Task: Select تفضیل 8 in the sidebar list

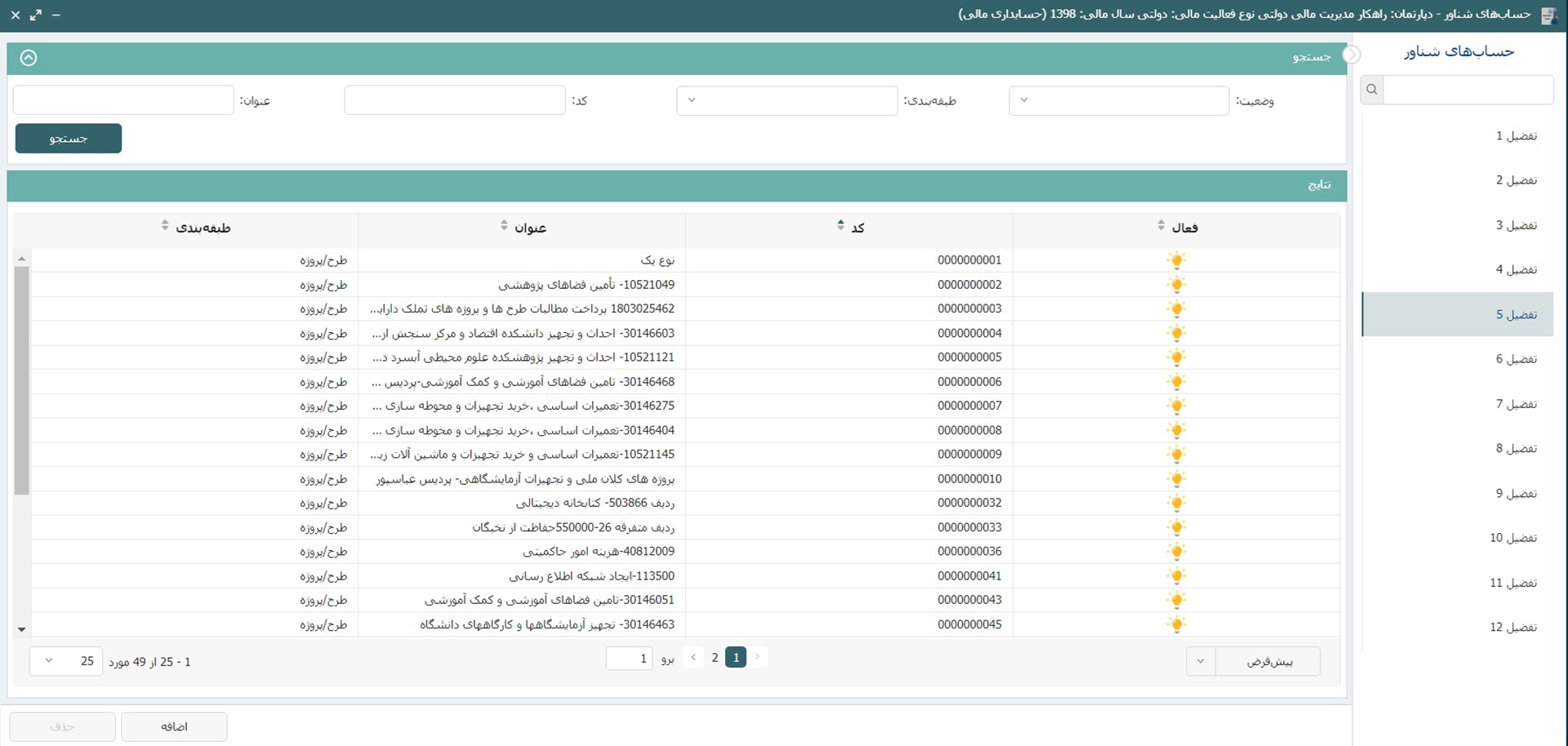Action: (x=1516, y=448)
